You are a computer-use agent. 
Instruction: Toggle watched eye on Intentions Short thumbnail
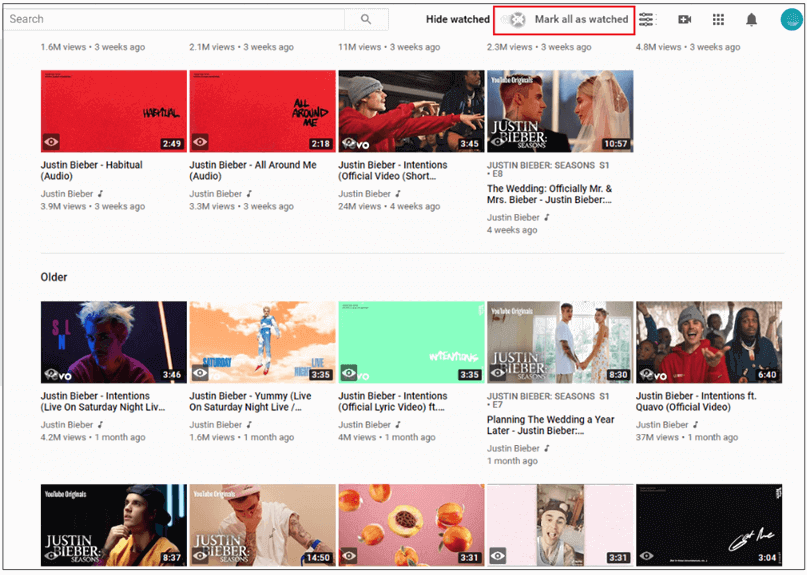click(x=349, y=142)
